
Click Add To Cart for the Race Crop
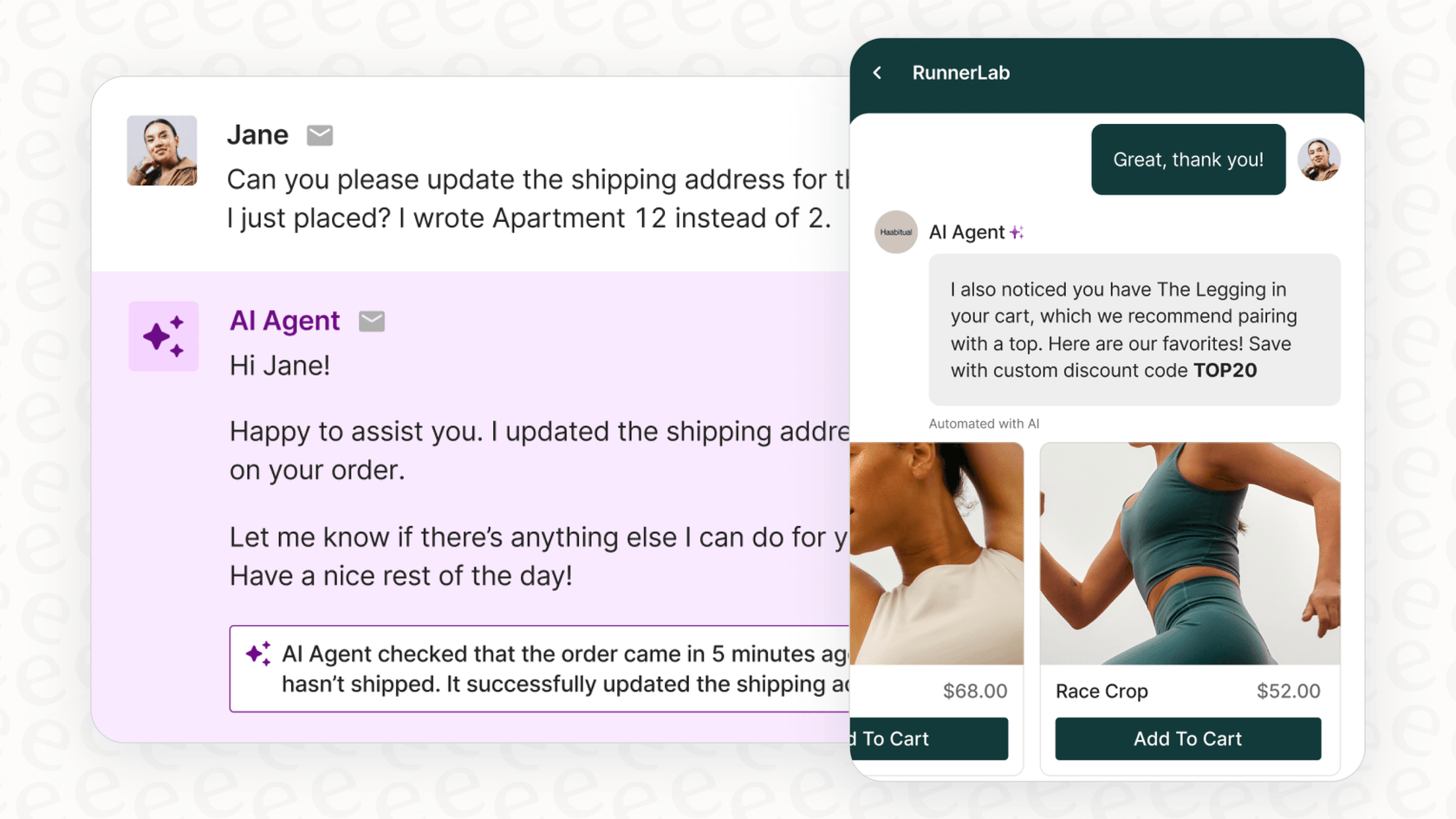(x=1187, y=738)
